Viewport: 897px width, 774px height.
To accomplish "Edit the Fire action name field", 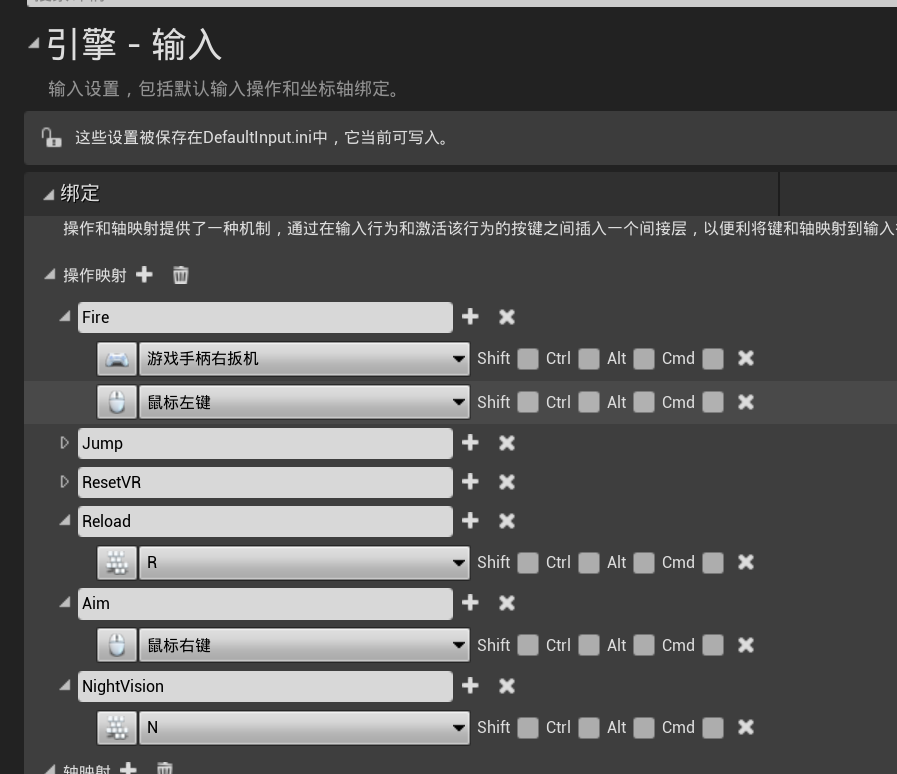I will click(x=265, y=317).
